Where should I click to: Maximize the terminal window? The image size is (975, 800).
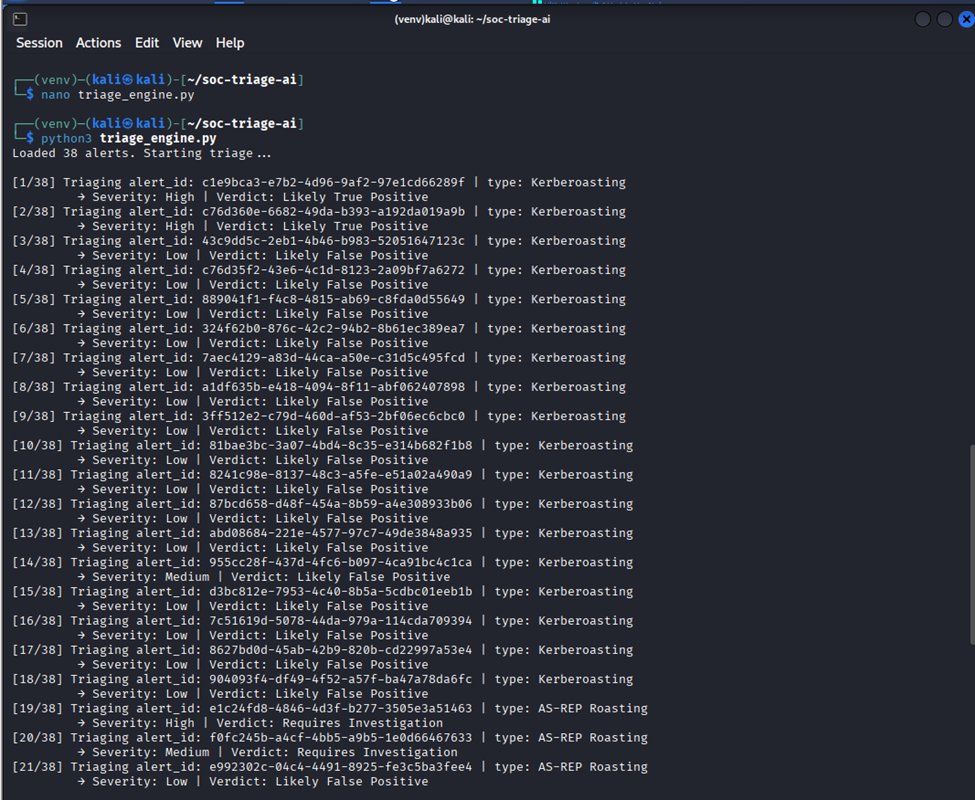(945, 19)
